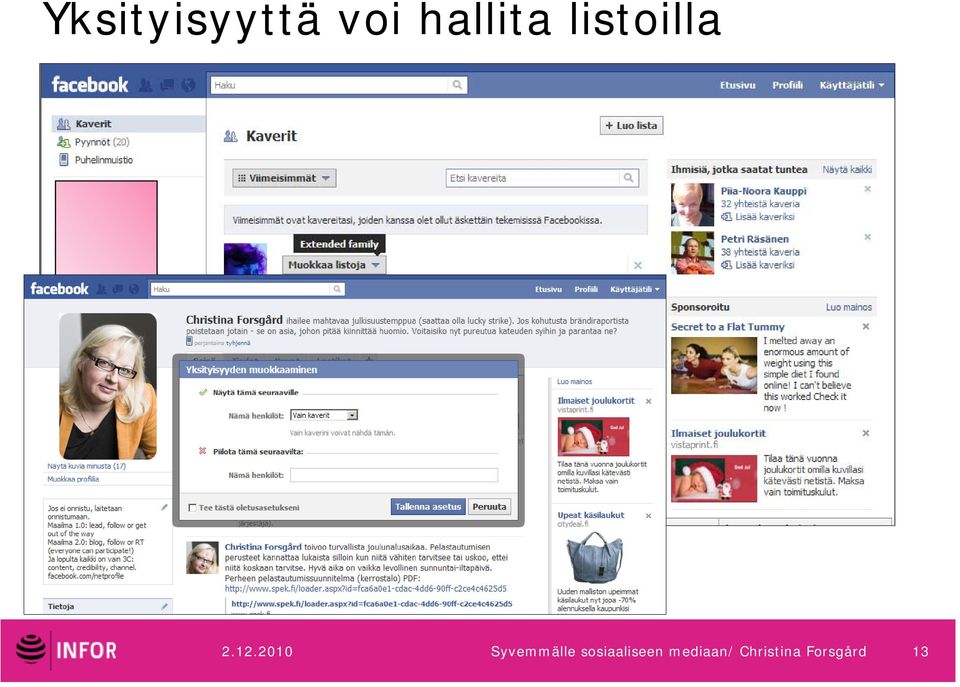
Task: Remove friend row with X near Muokkaa listoja
Action: coord(637,265)
